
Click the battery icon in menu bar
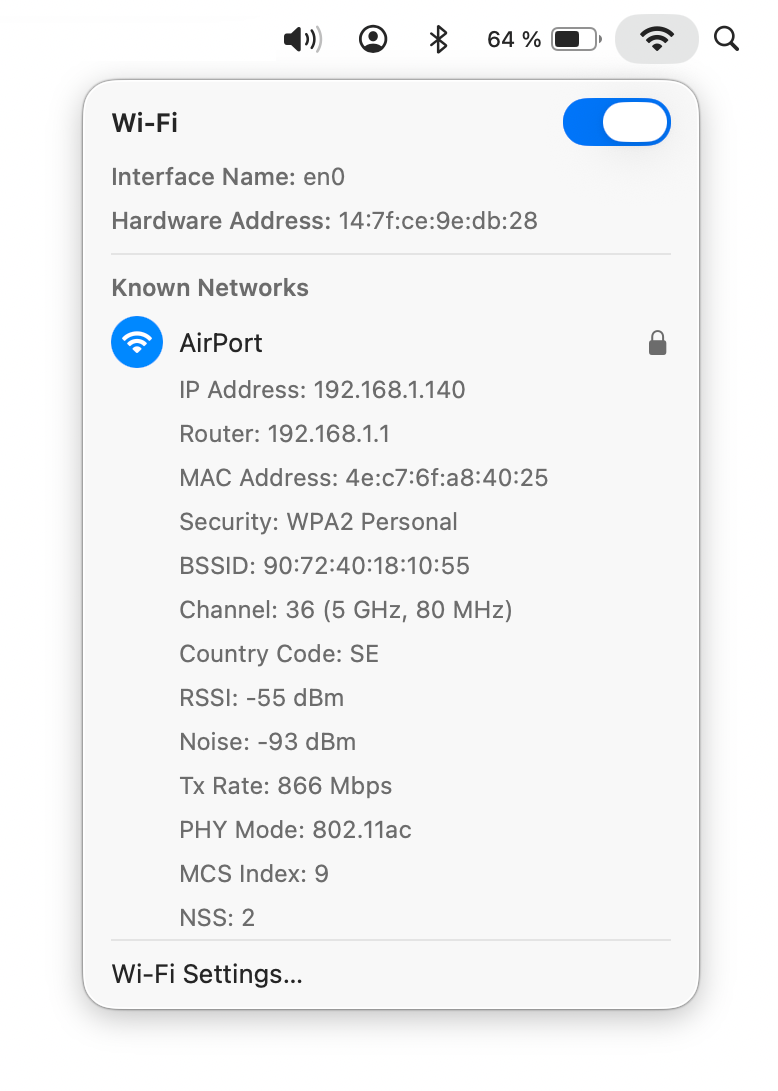point(577,39)
